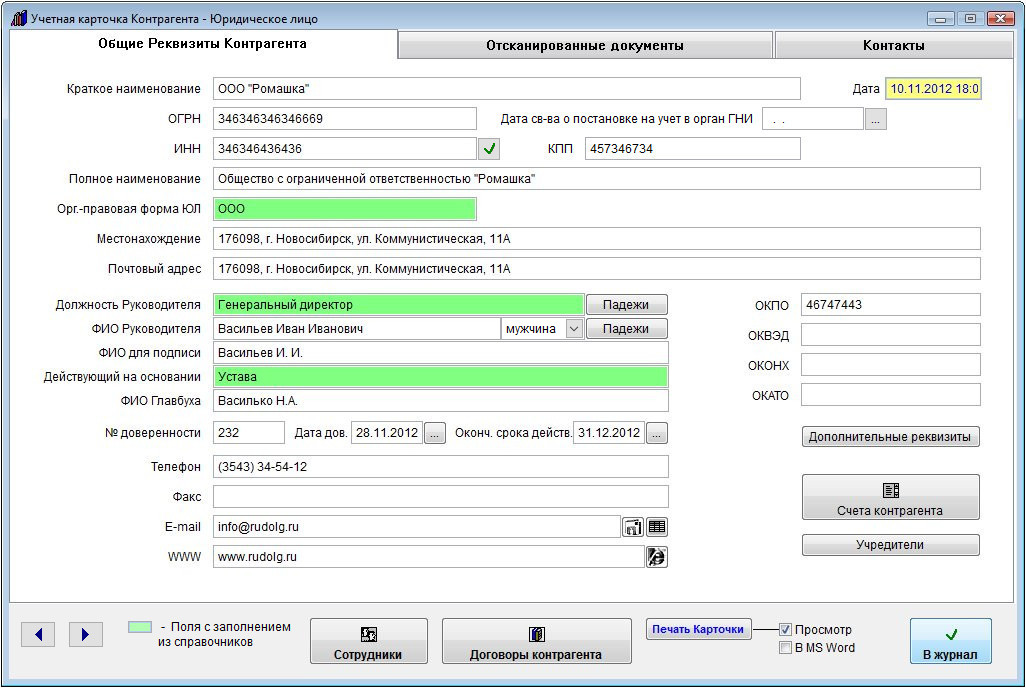Go to next record with right arrow
This screenshot has width=1026, height=690.
pos(86,634)
